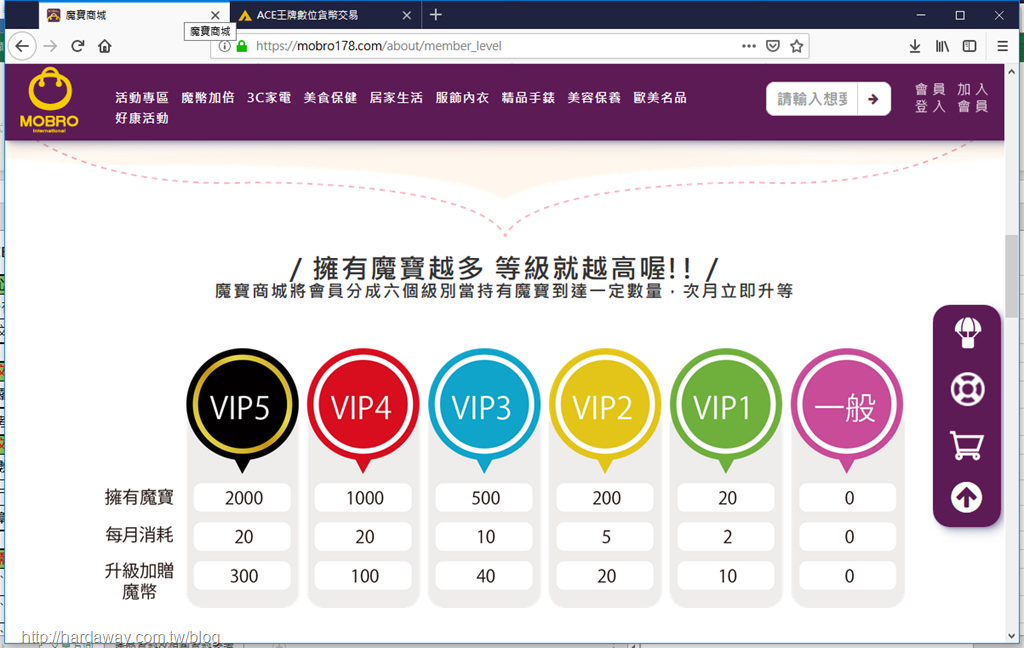Switch to ACE王牌數位貨幣交易 tab

[325, 15]
